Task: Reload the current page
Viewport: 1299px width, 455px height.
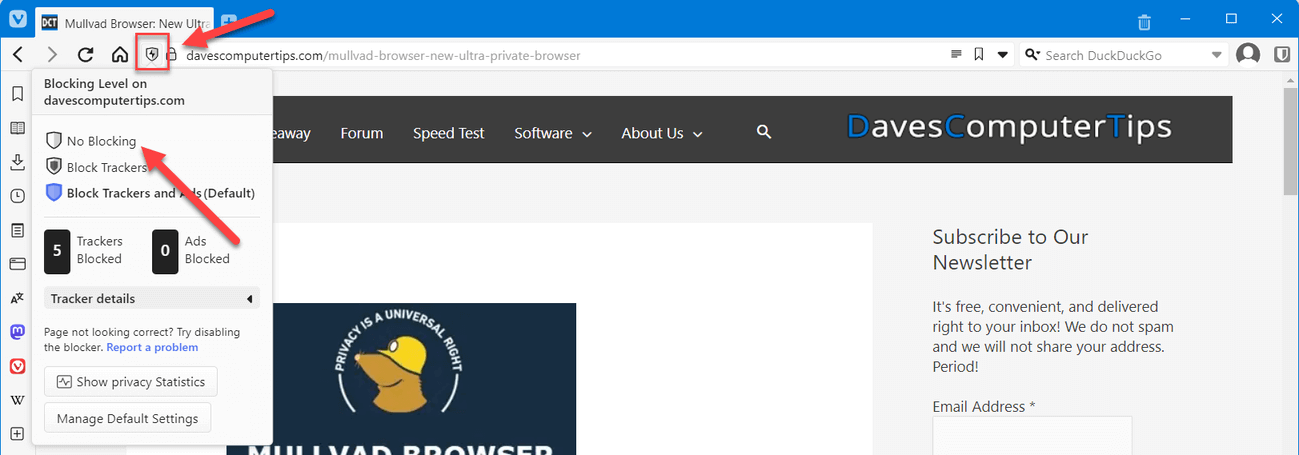Action: (x=86, y=55)
